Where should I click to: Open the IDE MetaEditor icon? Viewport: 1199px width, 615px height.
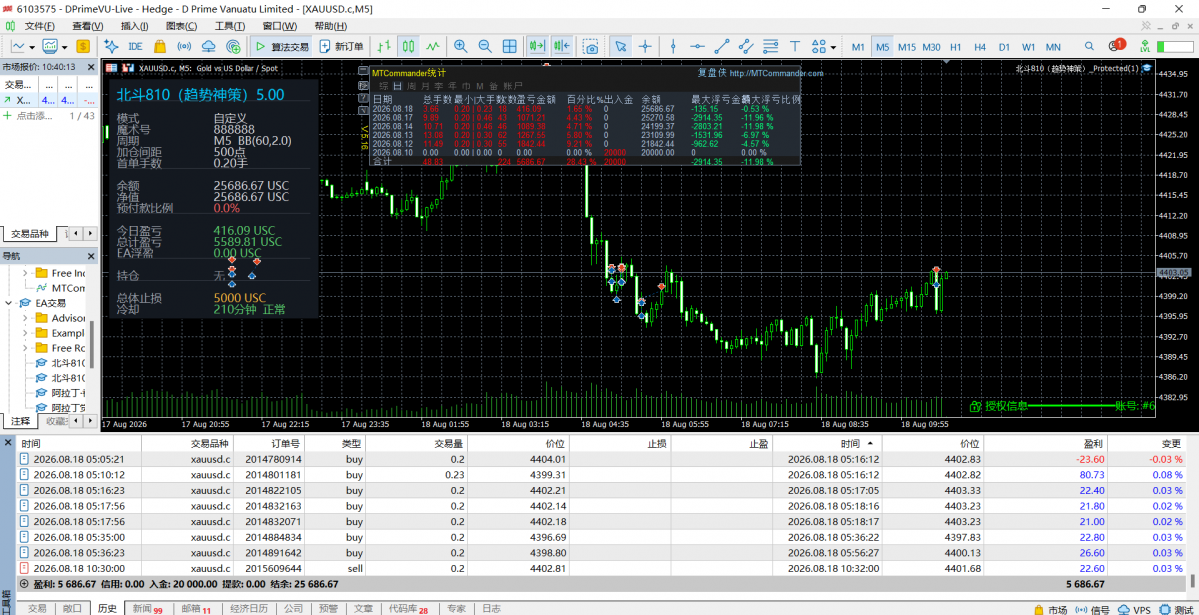(x=135, y=46)
